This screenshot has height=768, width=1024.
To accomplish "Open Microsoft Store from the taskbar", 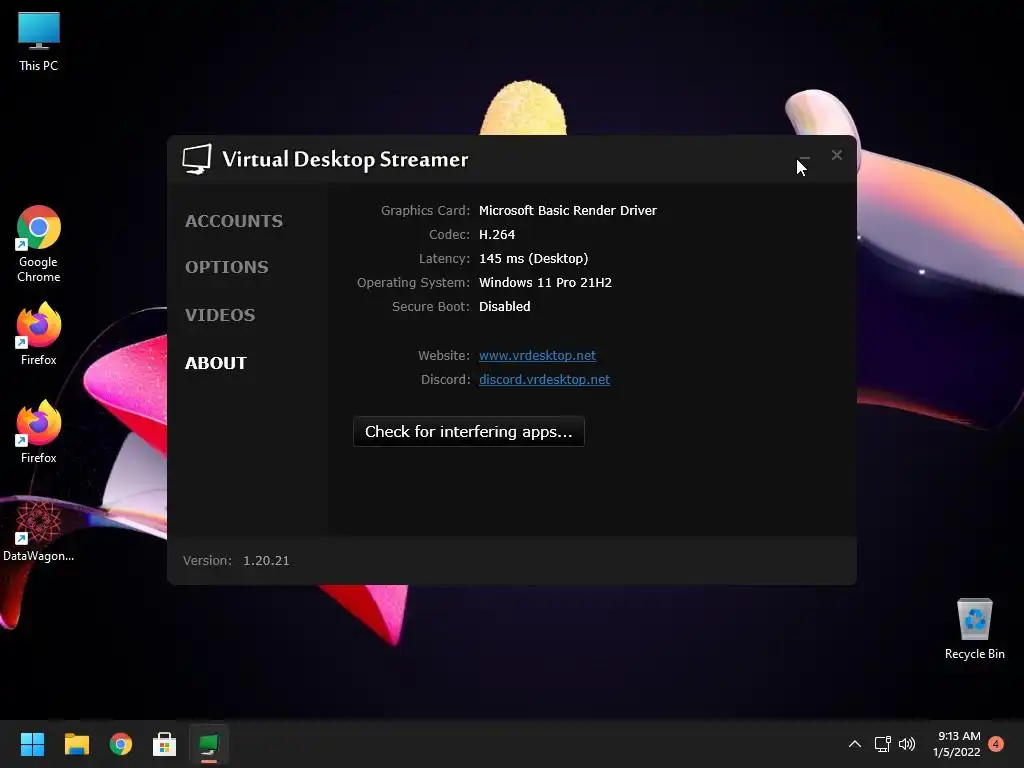I will [165, 744].
